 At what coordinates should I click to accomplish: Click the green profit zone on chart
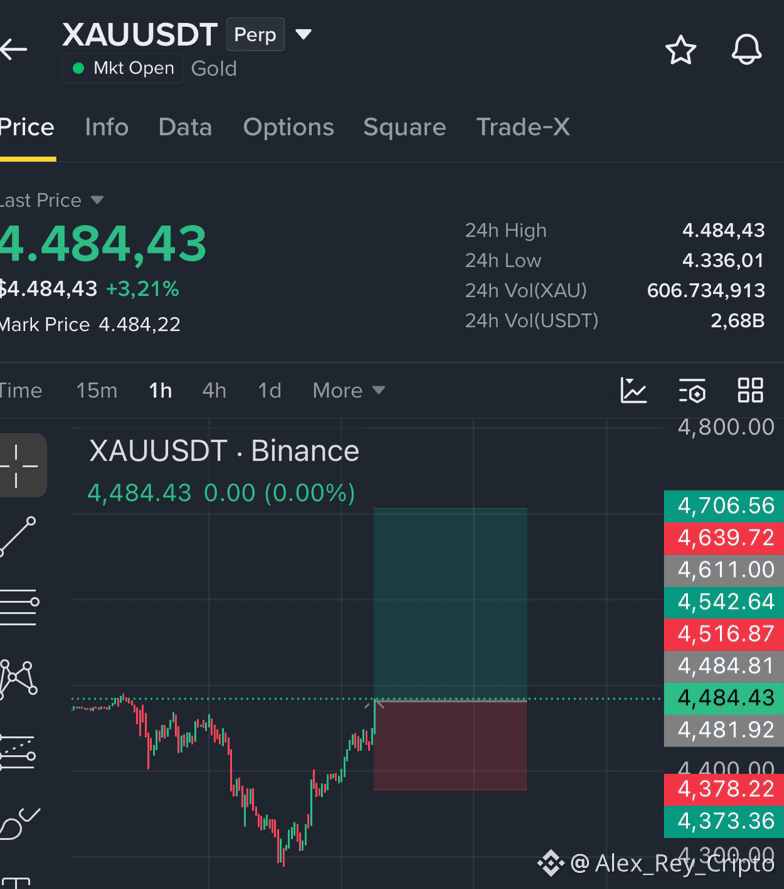coord(450,604)
